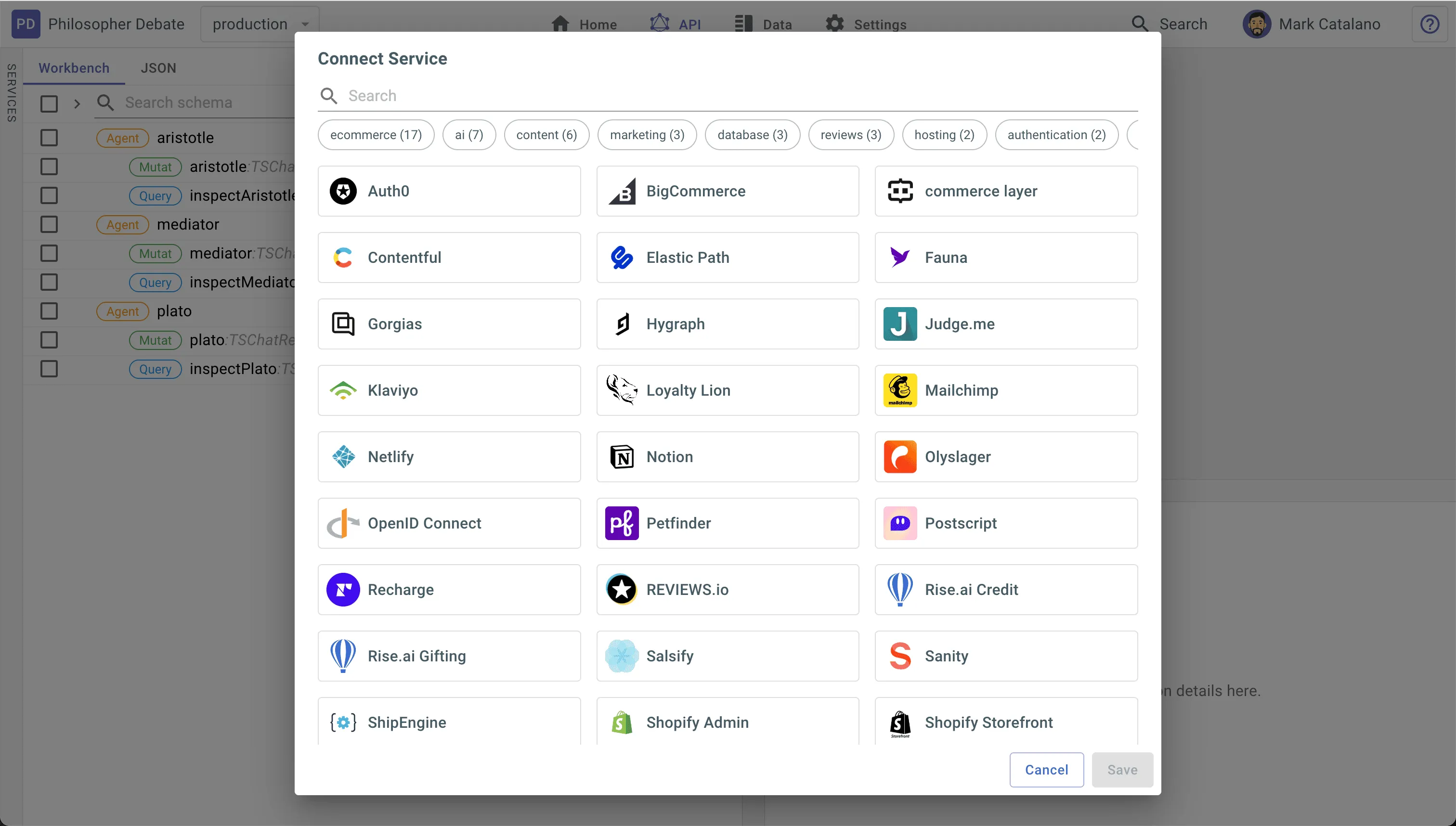Click the Mailchimp monkey icon

(x=900, y=390)
